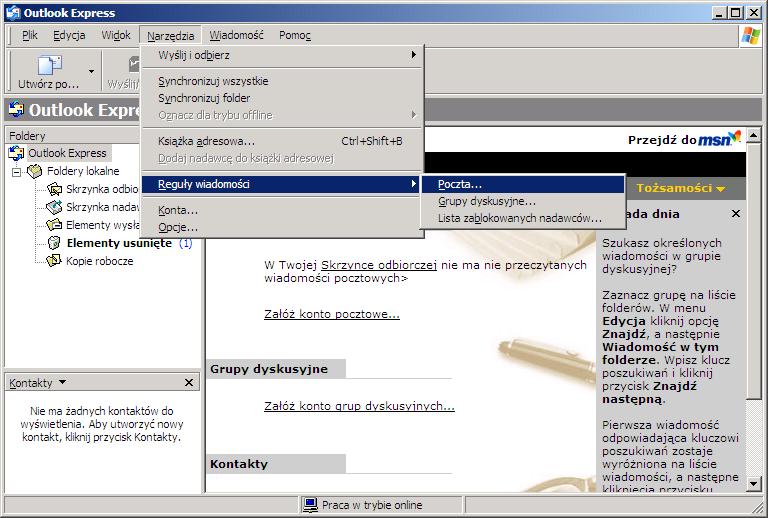The image size is (768, 518).
Task: Click the Grupy dyskusyjne section heading
Action: 269,369
